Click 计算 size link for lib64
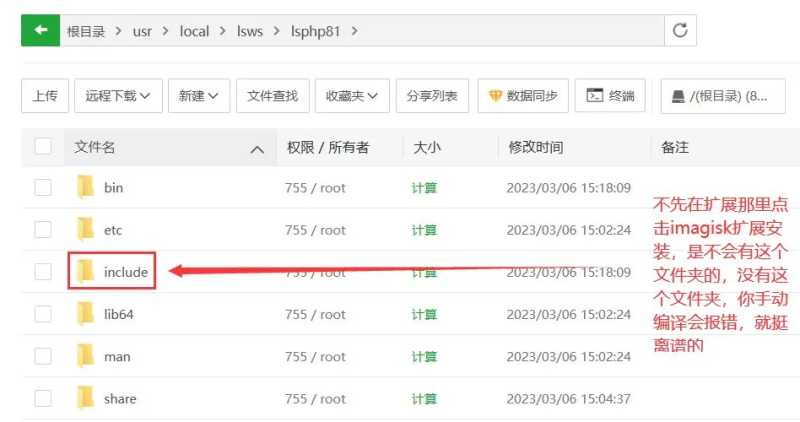The width and height of the screenshot is (800, 422). (x=424, y=314)
